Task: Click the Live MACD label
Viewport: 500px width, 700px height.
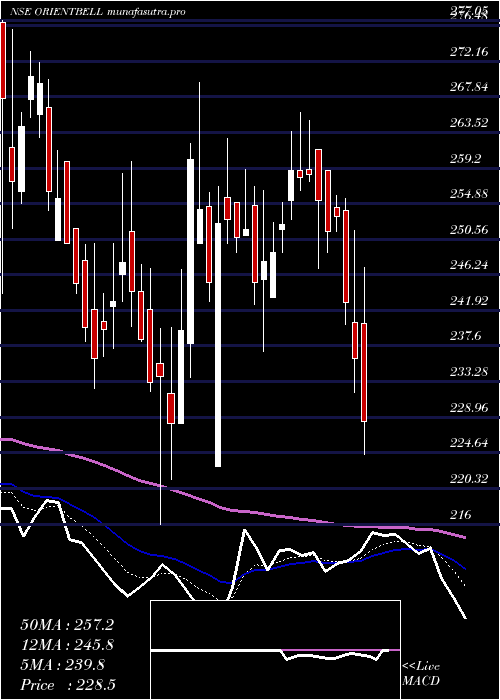Action: [421, 673]
